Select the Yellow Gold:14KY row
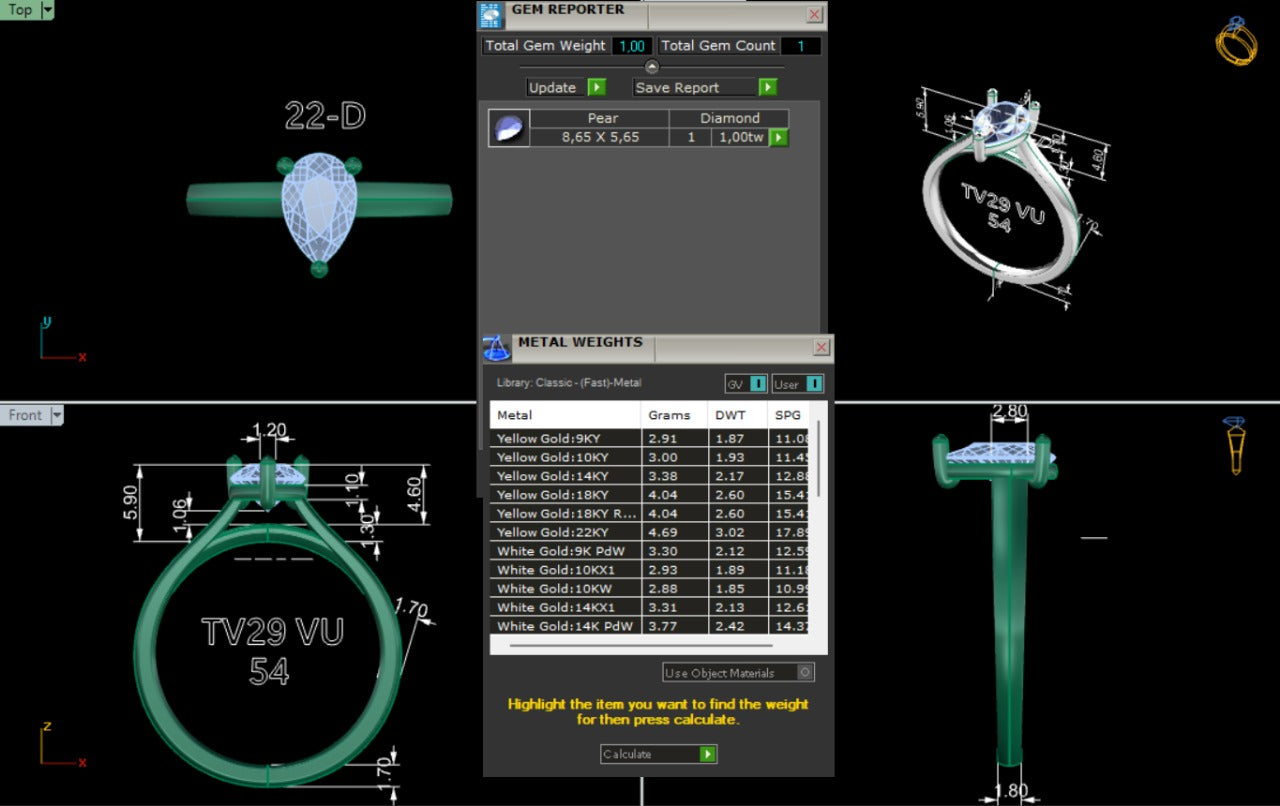Image resolution: width=1280 pixels, height=806 pixels. (649, 476)
